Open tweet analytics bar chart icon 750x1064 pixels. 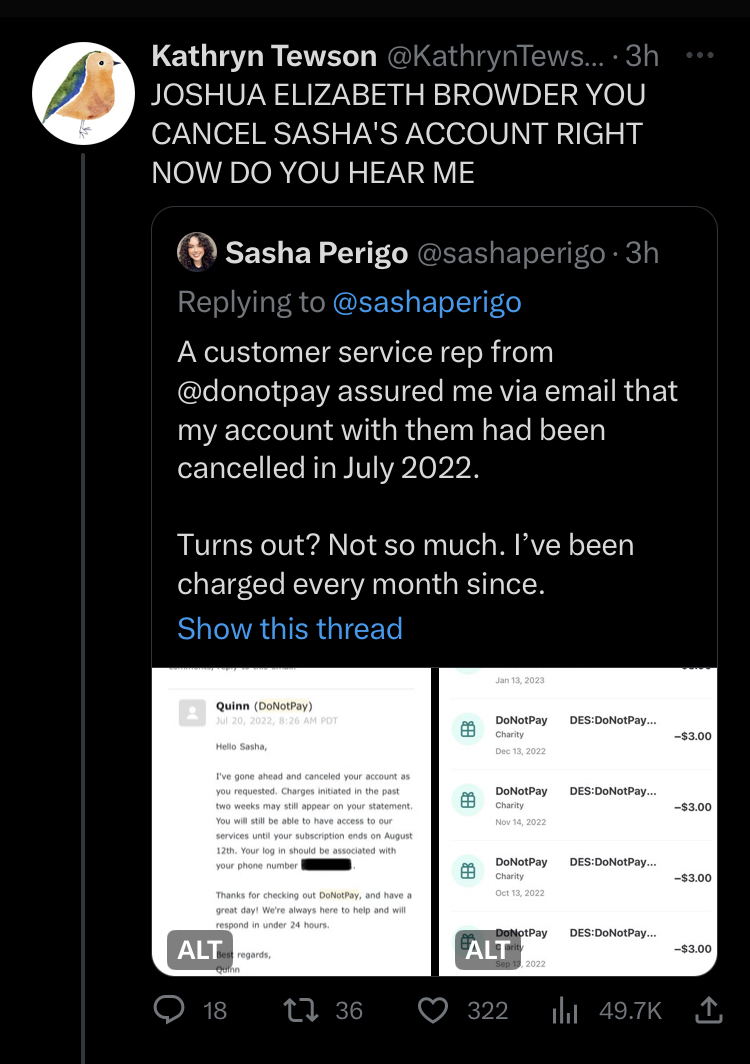[x=566, y=1010]
